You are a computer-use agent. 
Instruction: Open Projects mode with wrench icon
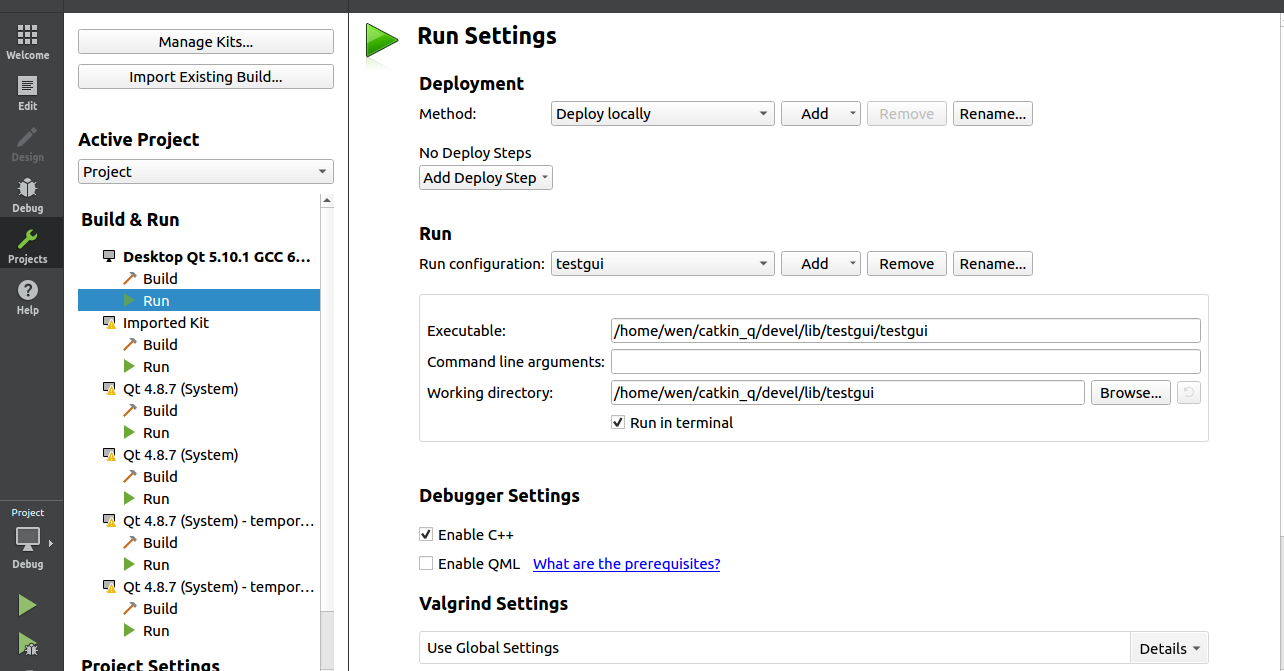tap(28, 246)
